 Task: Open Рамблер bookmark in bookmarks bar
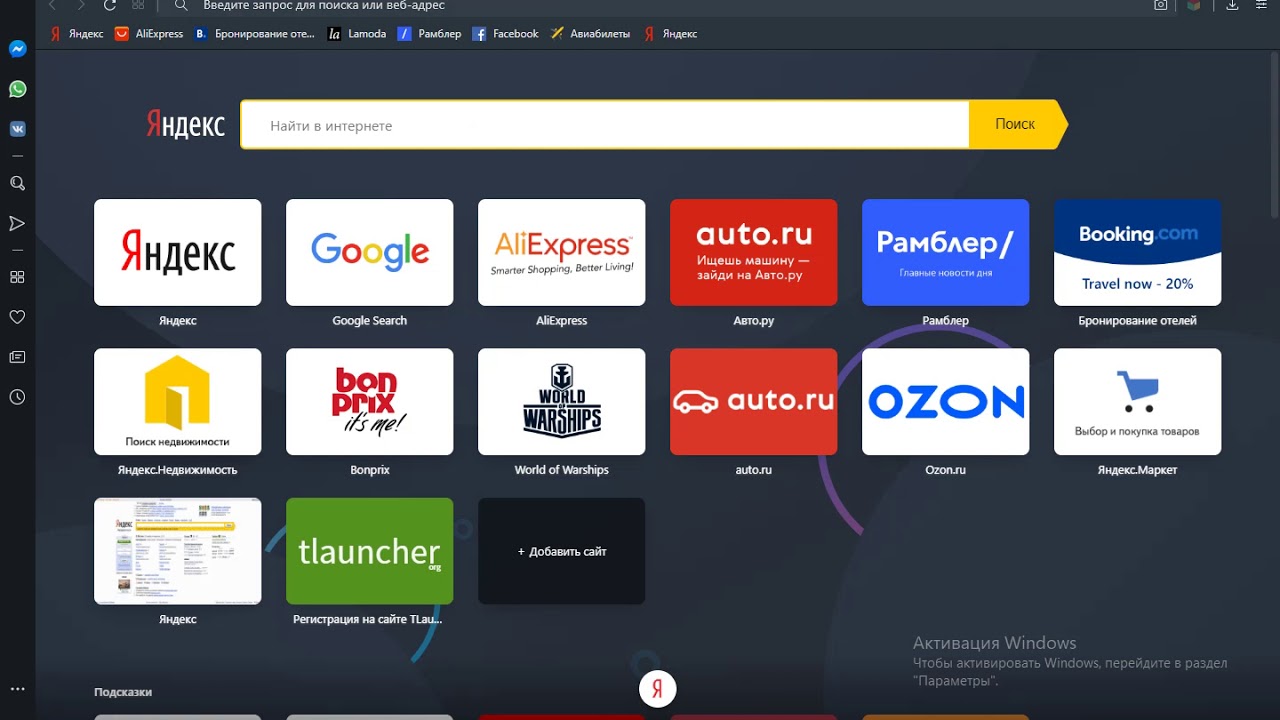click(430, 34)
